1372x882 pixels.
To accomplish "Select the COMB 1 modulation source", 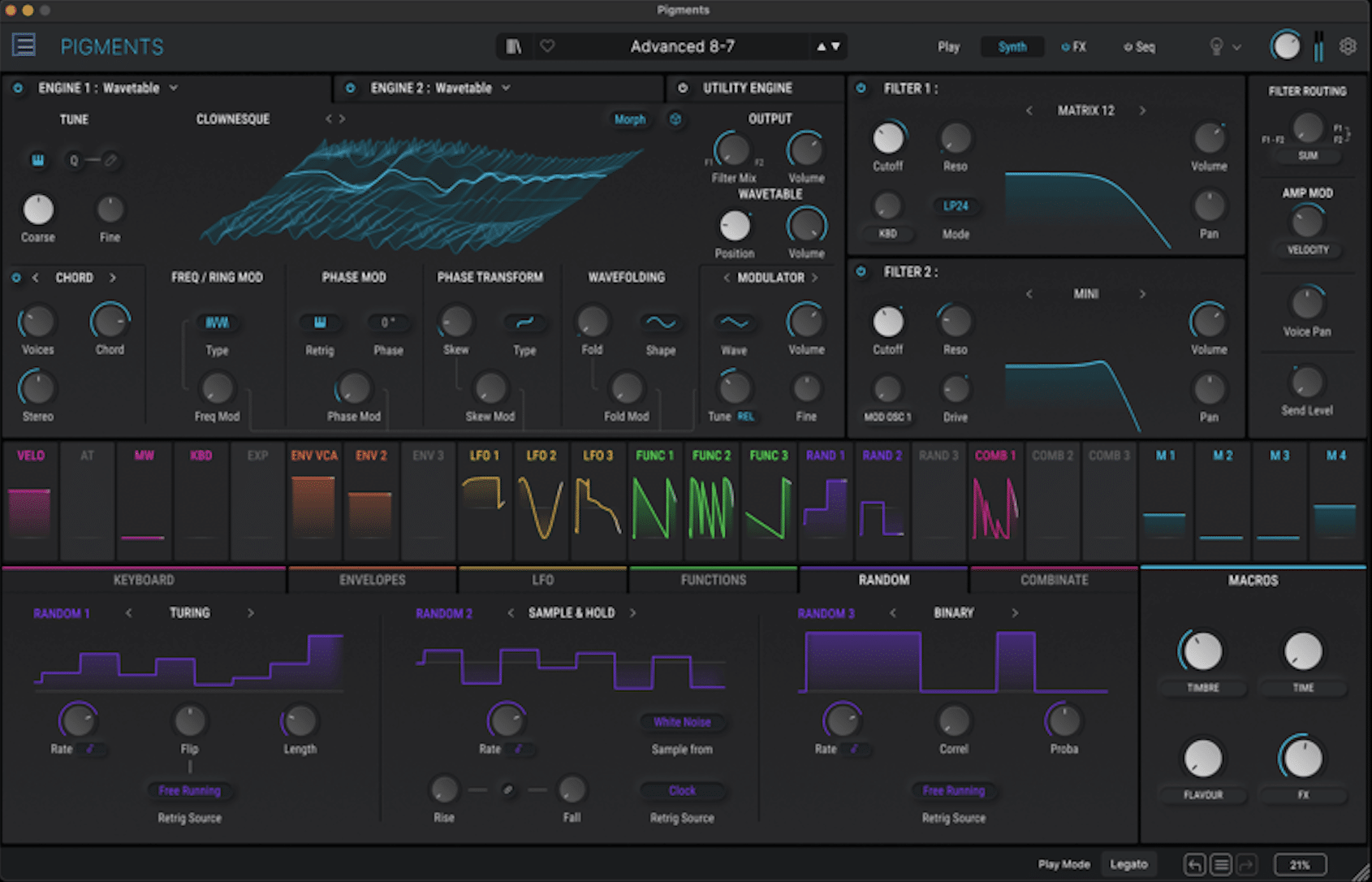I will coord(995,499).
